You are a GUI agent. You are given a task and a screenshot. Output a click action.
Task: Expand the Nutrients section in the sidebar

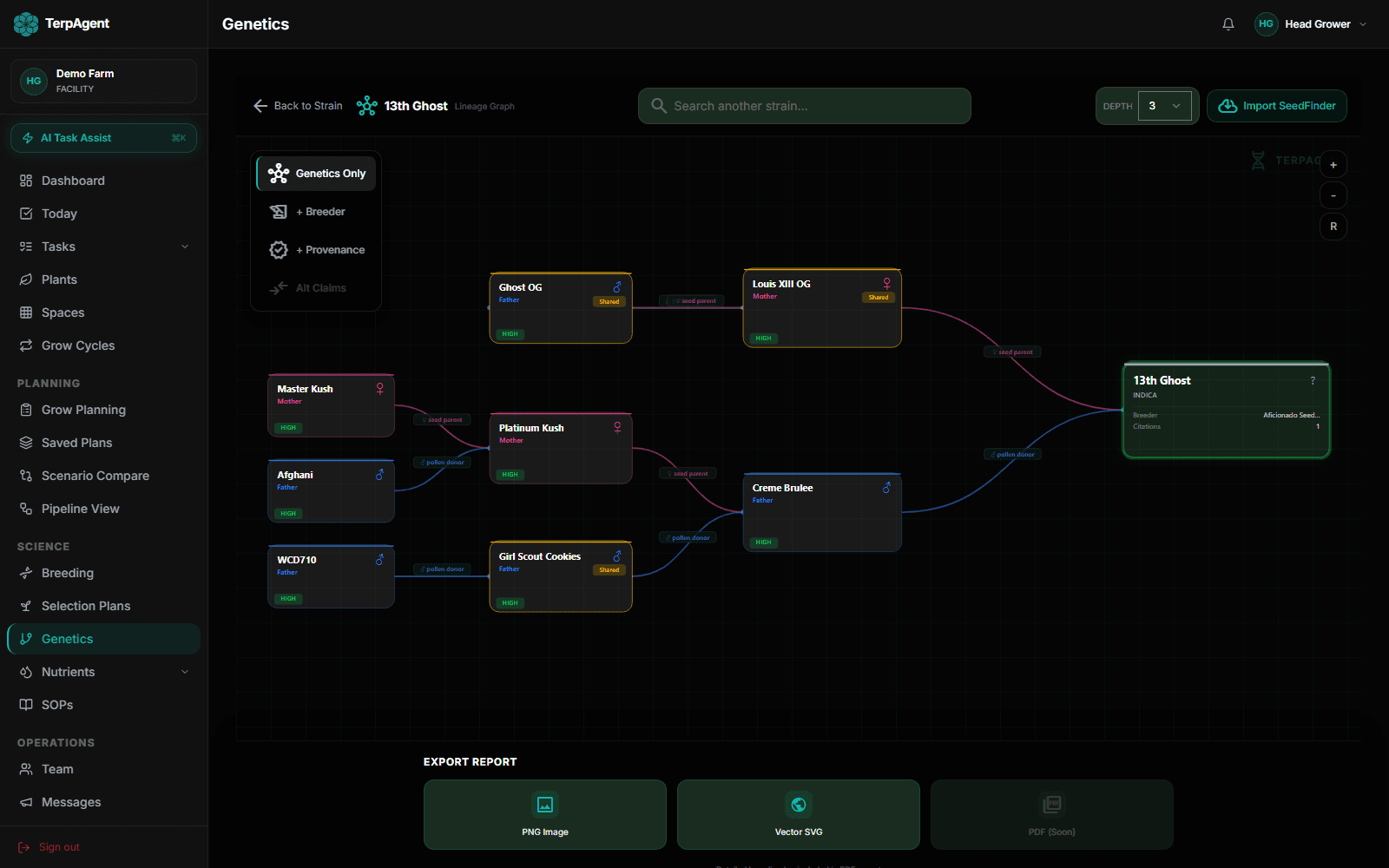[x=103, y=671]
